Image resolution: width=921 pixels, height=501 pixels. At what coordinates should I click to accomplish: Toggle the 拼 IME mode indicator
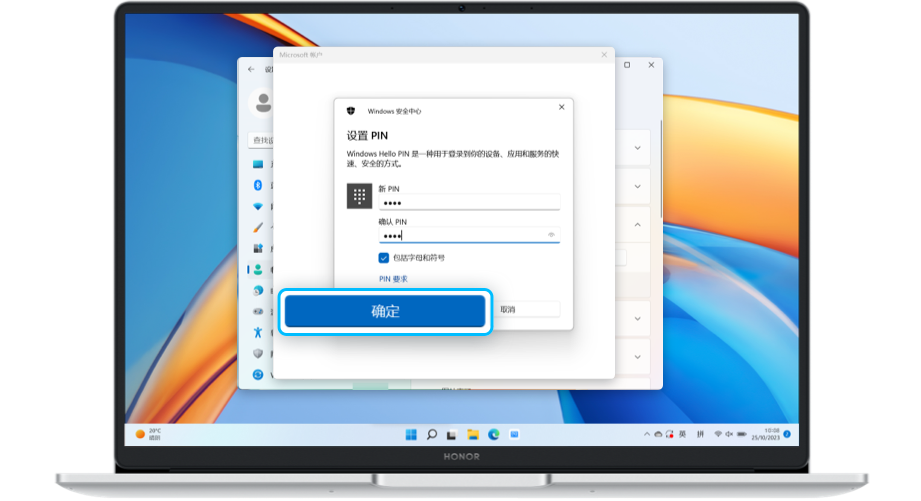700,435
